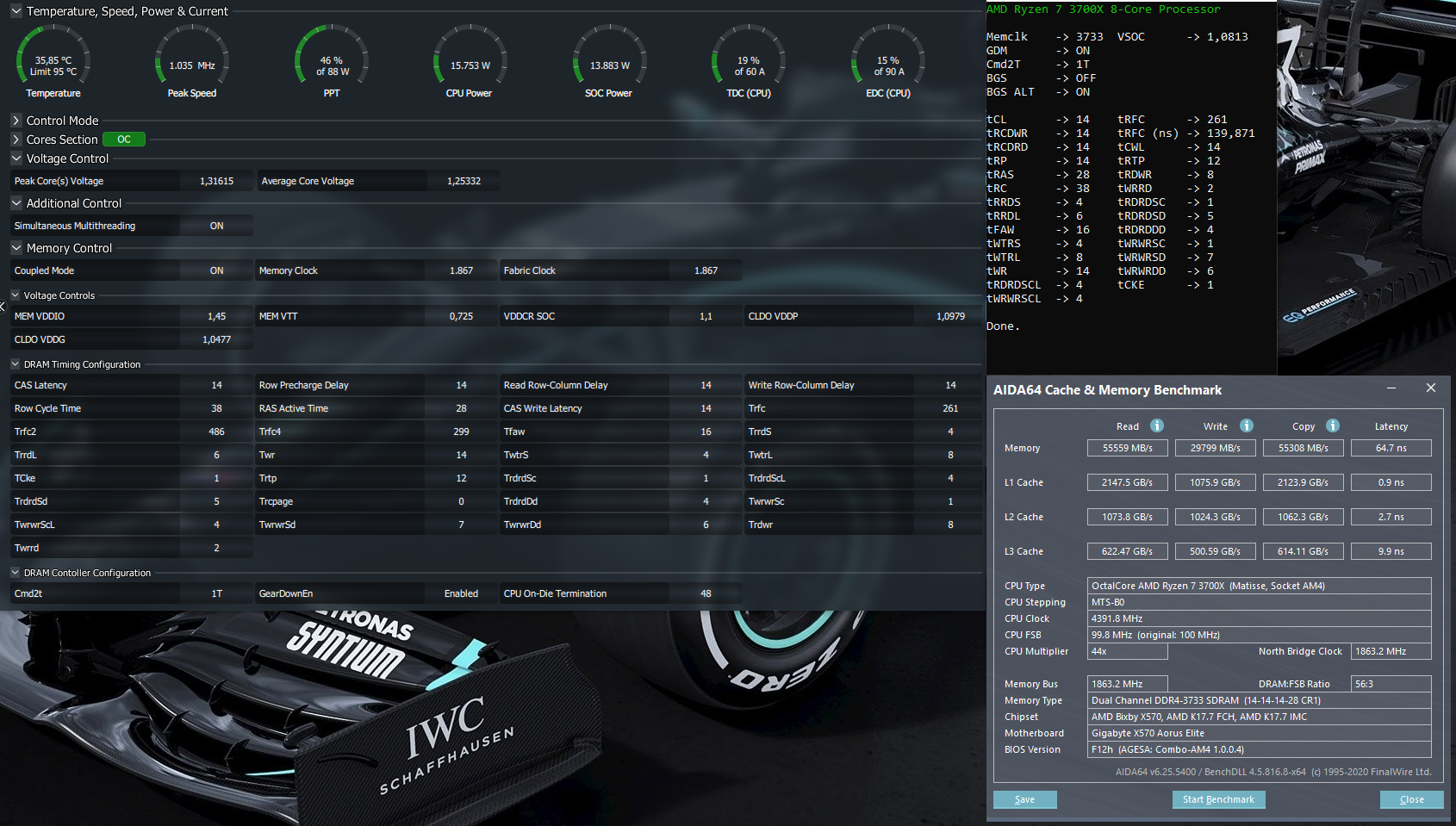Click the SOC Power gauge

click(609, 62)
